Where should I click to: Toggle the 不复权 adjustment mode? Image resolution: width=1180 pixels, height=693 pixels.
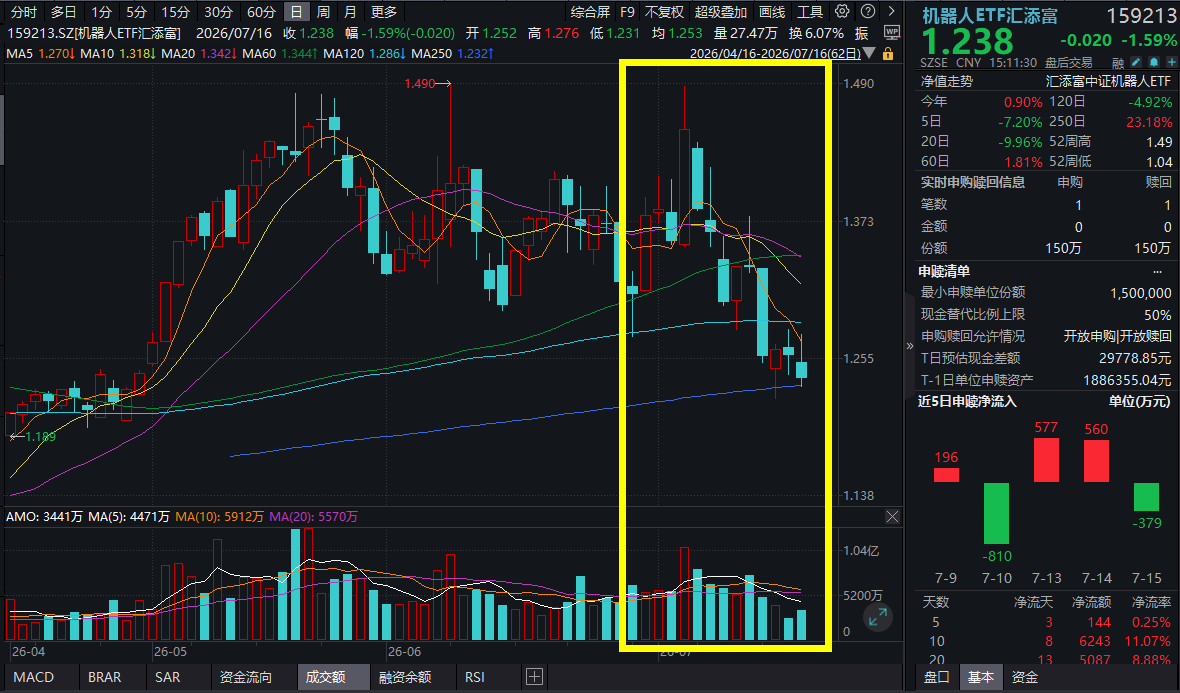click(665, 12)
